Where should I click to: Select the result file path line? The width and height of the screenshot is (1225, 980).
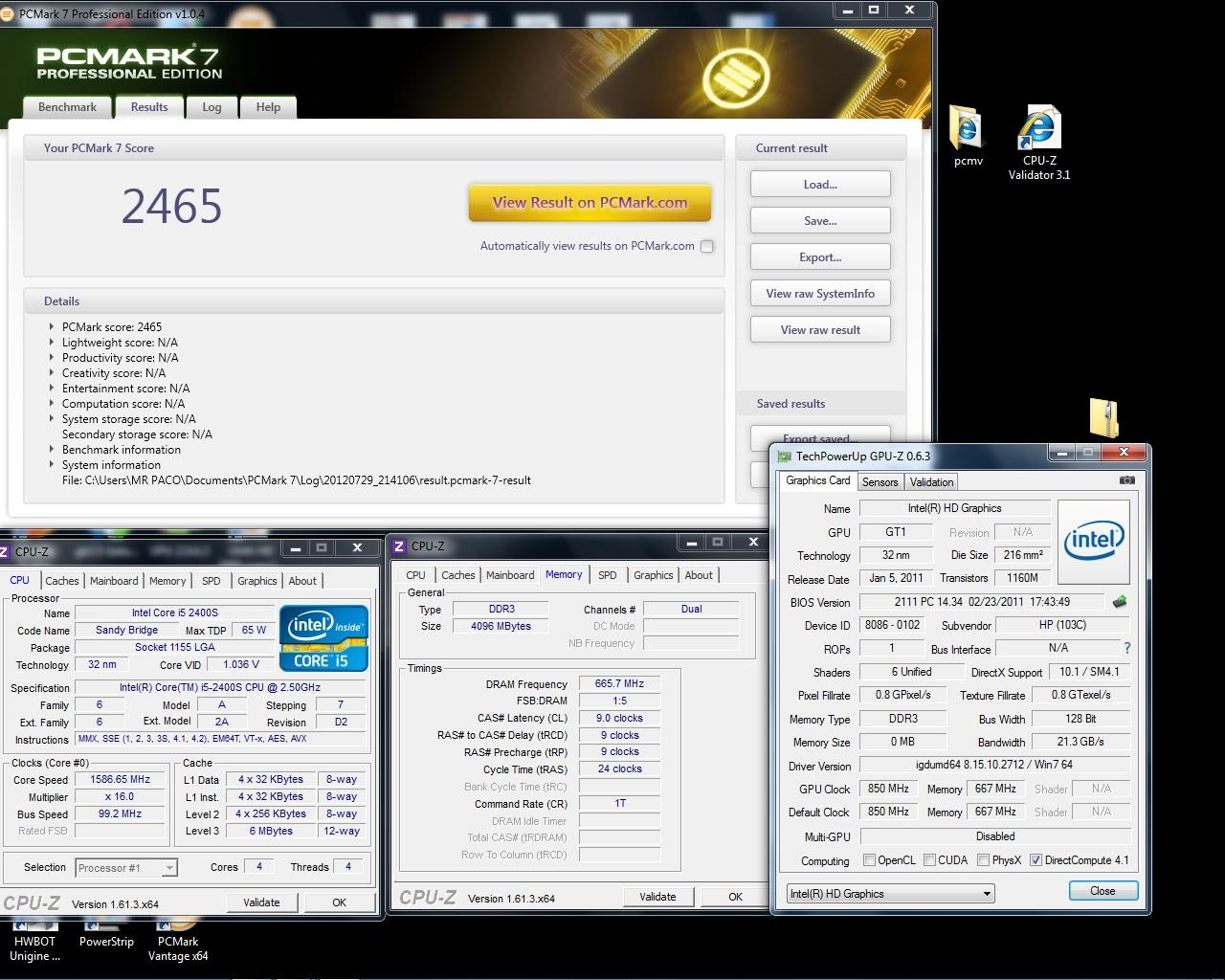(x=297, y=480)
